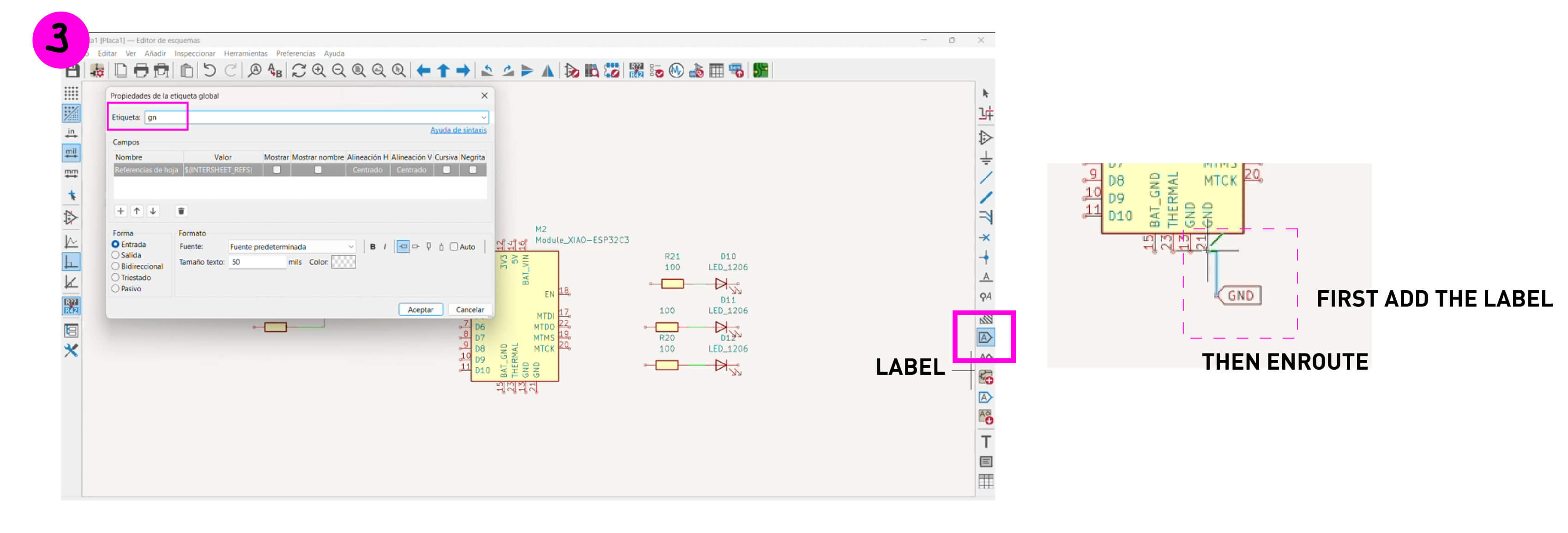Screen dimensions: 1568x533
Task: Undo the last action
Action: click(x=210, y=71)
